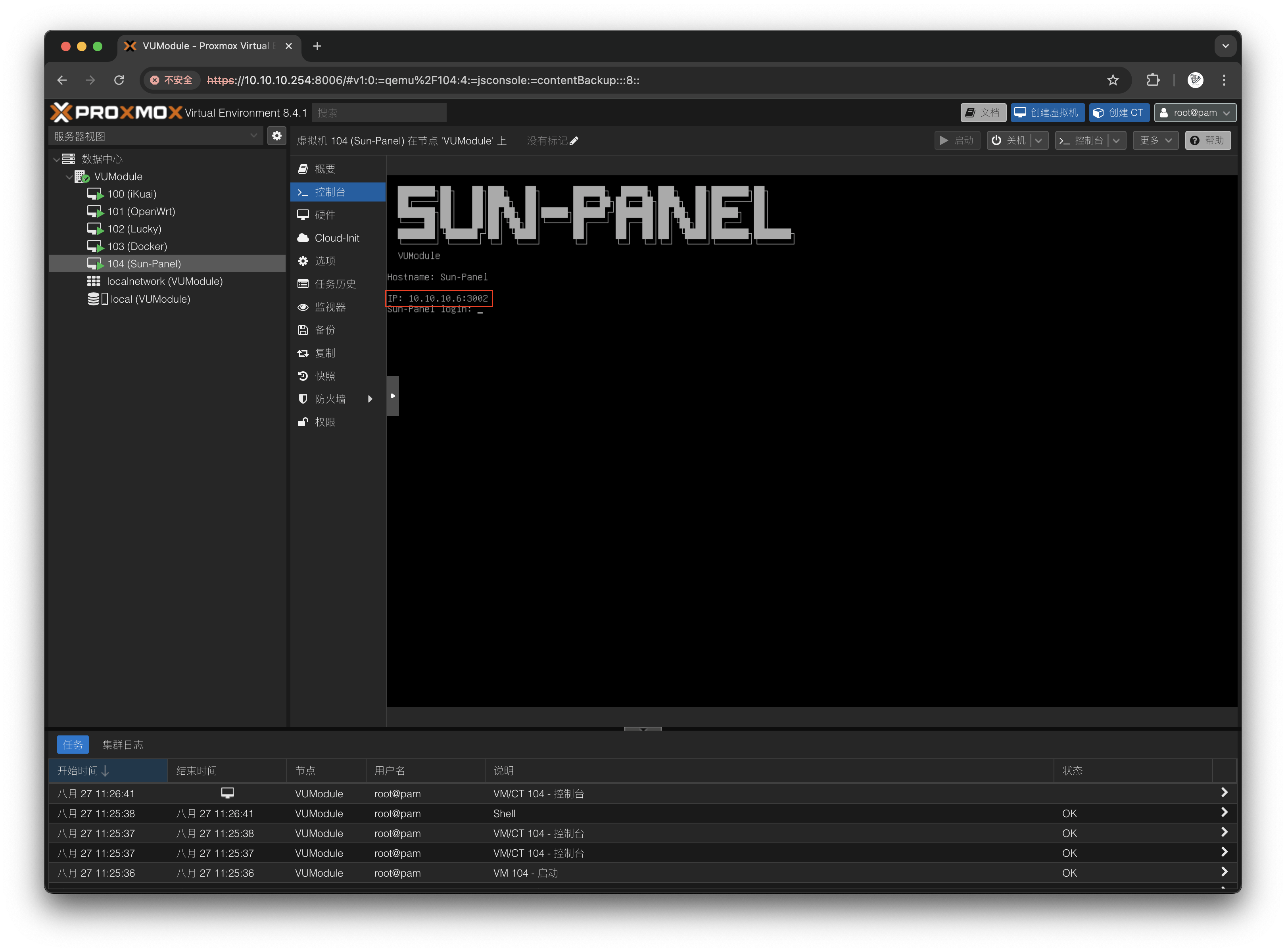
Task: Click the gear icon beside server view
Action: (x=276, y=136)
